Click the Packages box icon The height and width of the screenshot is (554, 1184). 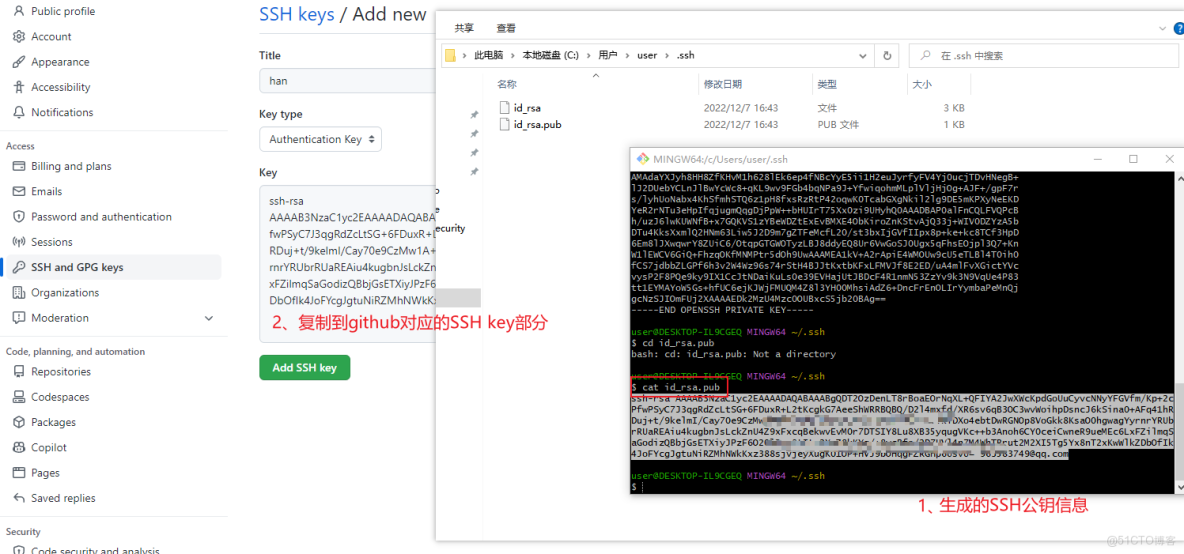[19, 422]
